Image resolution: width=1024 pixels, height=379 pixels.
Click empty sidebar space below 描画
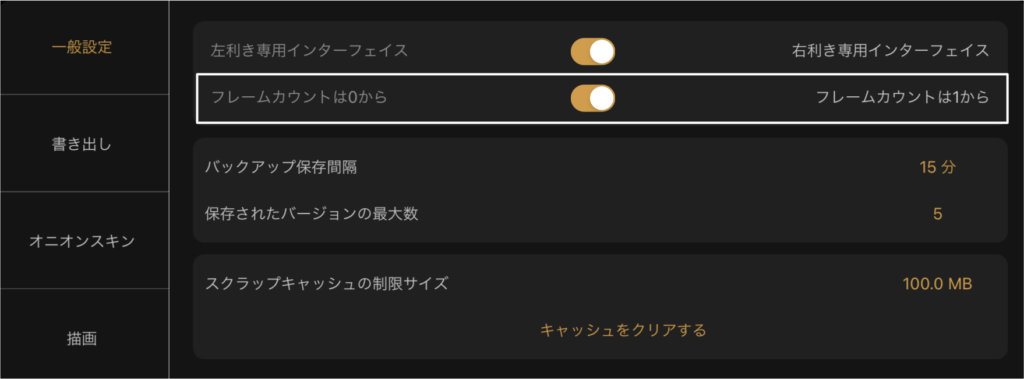82,366
